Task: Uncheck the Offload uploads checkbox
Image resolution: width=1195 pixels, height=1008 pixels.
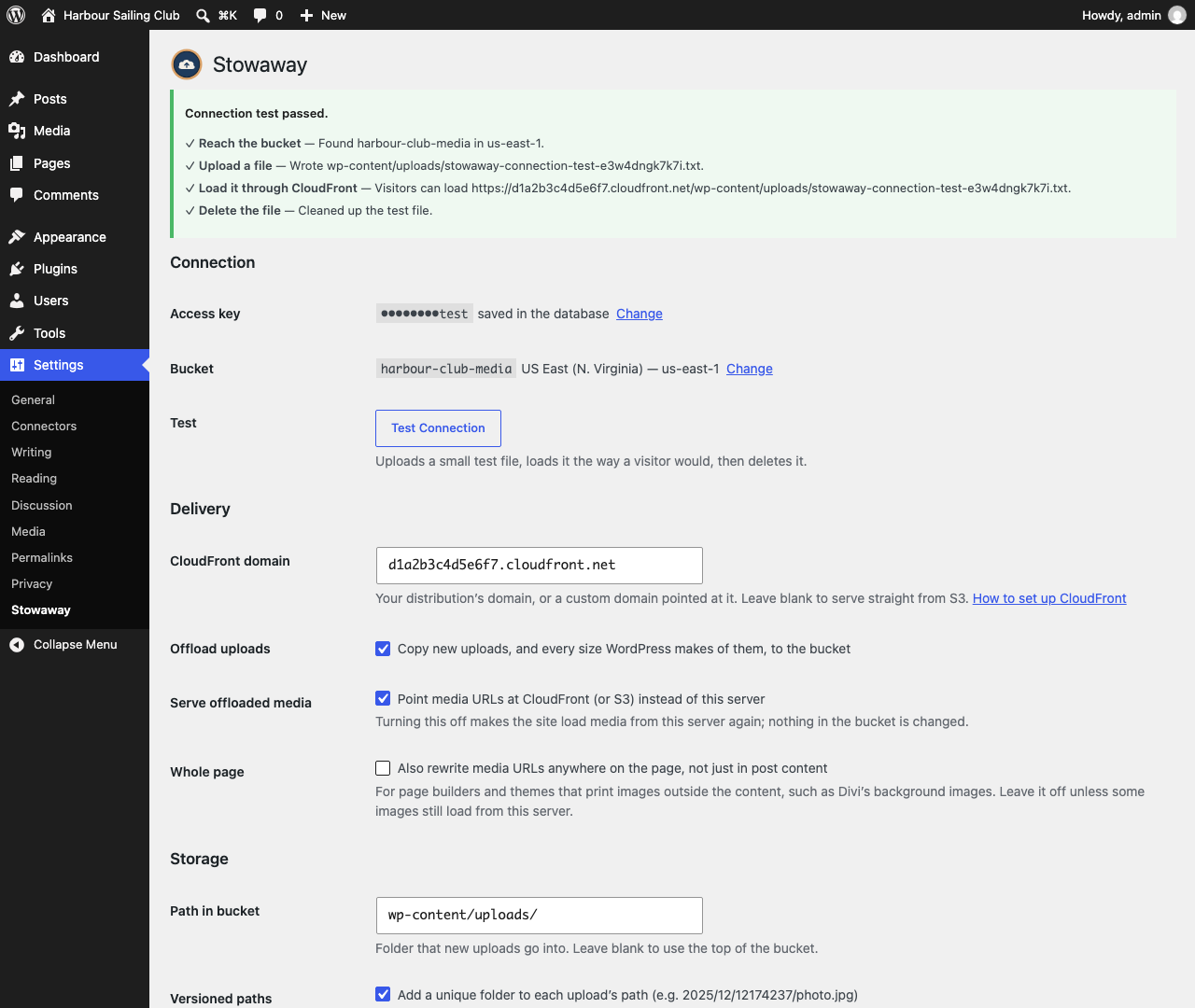Action: click(383, 649)
